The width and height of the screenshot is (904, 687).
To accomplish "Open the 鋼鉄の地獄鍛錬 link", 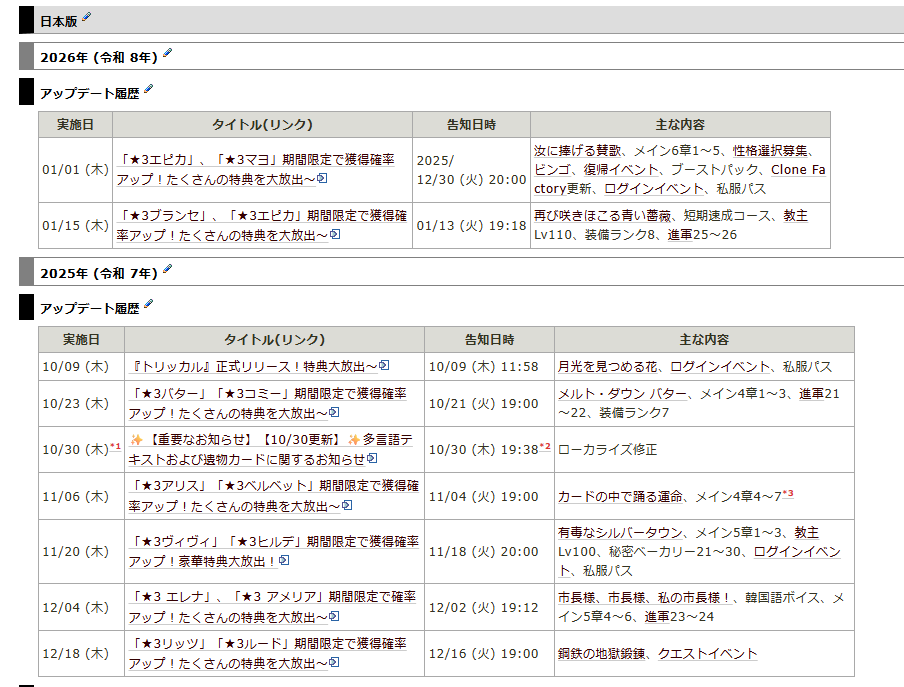I will pos(604,654).
